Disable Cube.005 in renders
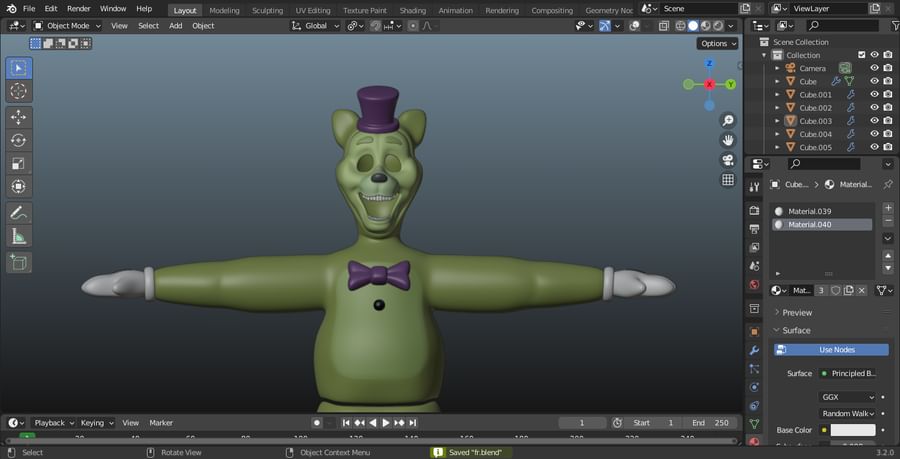 [888, 147]
